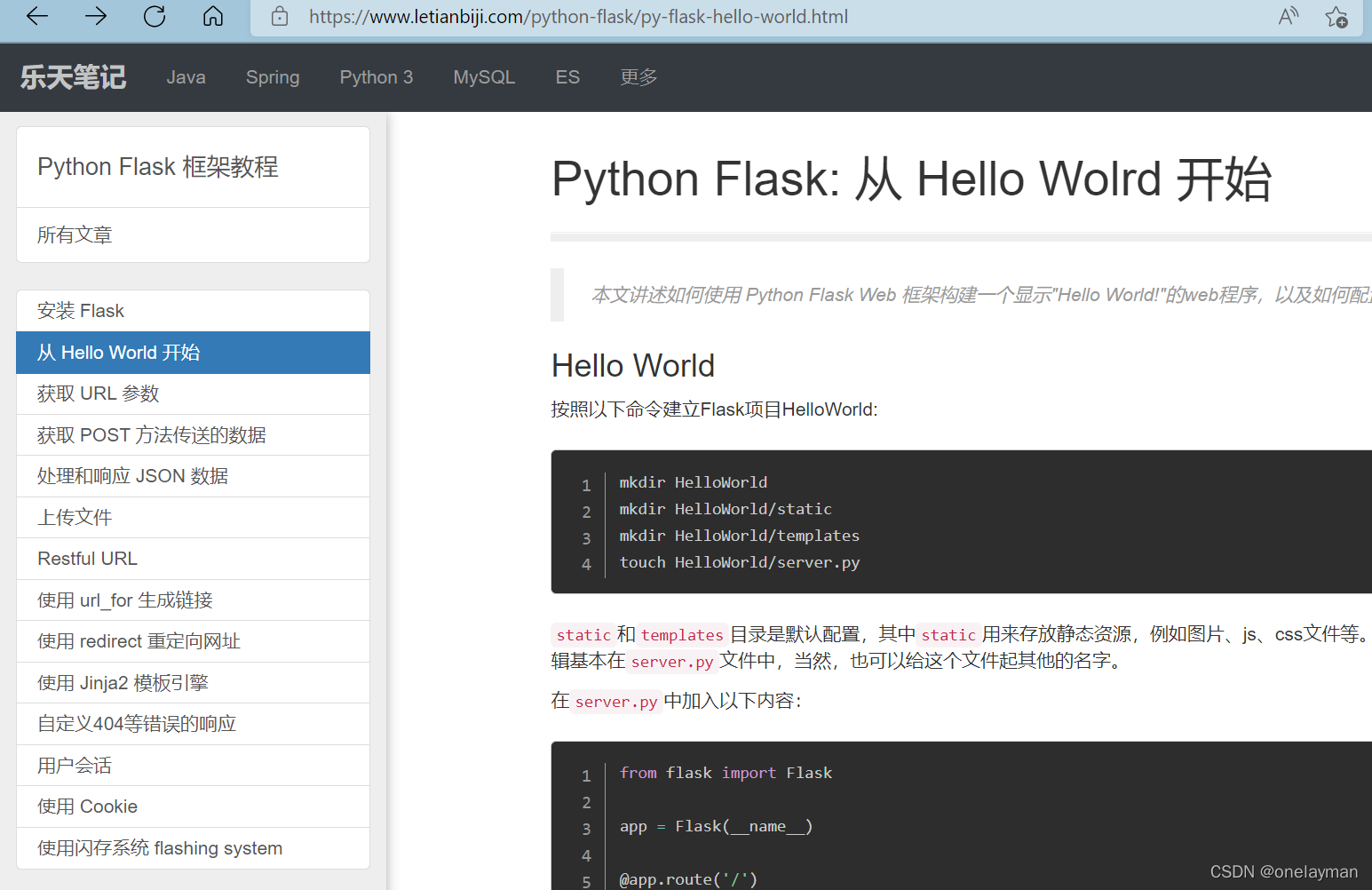Expand the 更多 navbar menu
The height and width of the screenshot is (890, 1372).
pos(638,77)
